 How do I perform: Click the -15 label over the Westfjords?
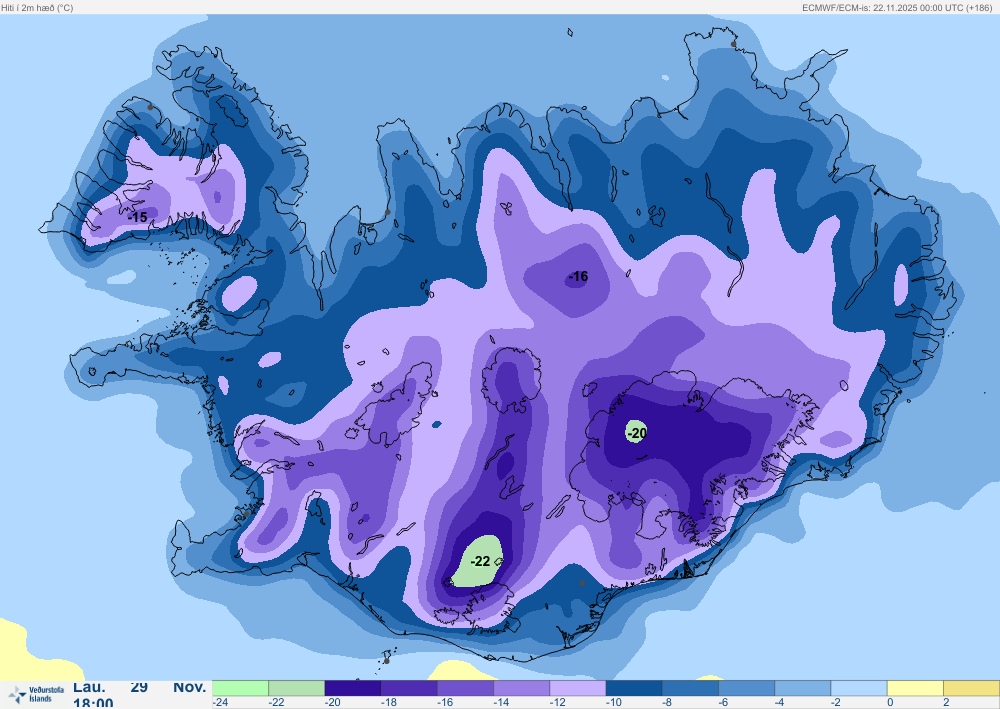coord(138,217)
